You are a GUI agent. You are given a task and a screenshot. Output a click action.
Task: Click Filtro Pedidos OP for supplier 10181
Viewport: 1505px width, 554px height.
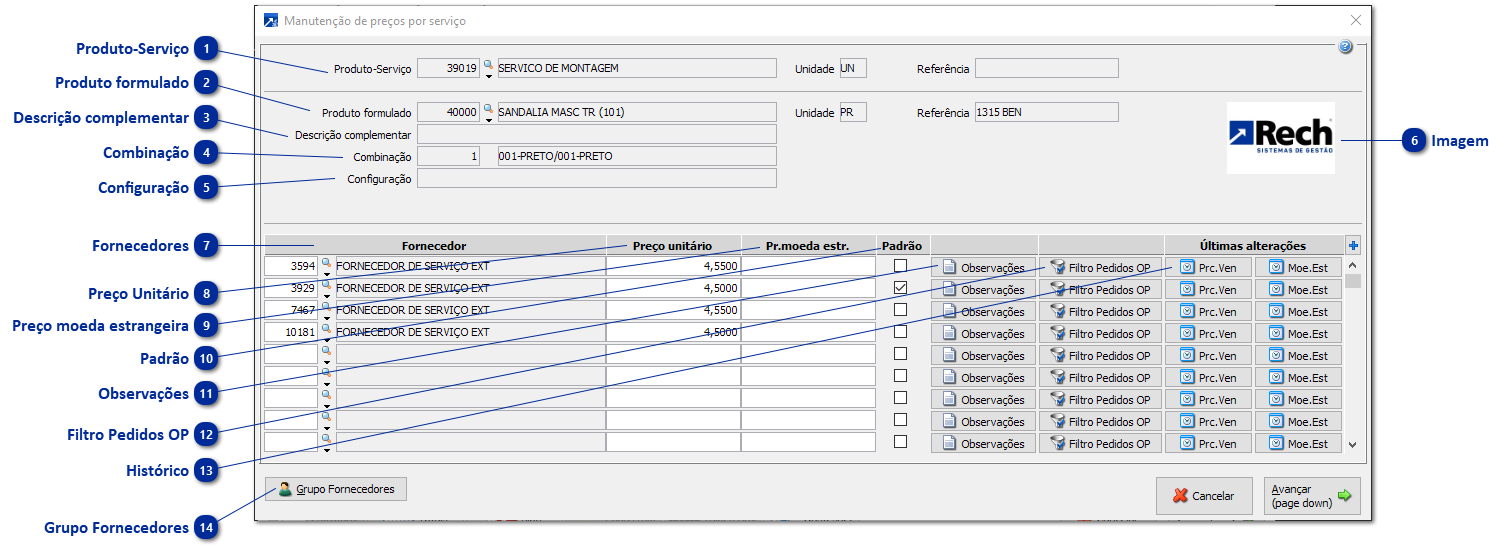point(1100,334)
